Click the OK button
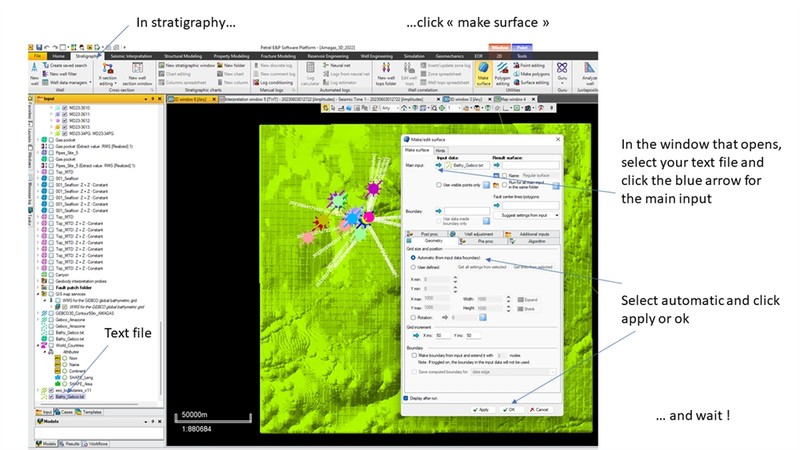 point(509,409)
